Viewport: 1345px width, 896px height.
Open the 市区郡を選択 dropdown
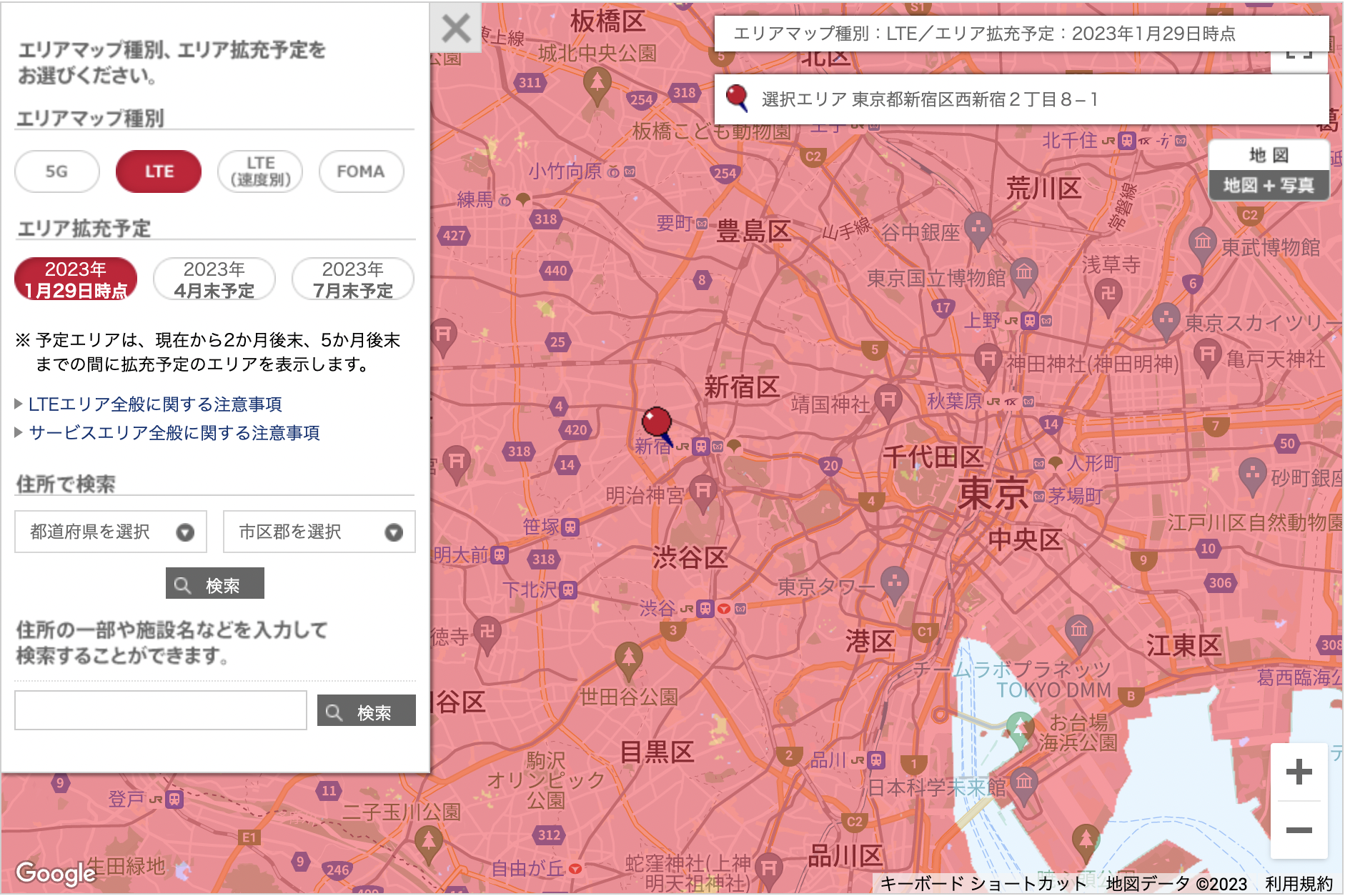(319, 532)
